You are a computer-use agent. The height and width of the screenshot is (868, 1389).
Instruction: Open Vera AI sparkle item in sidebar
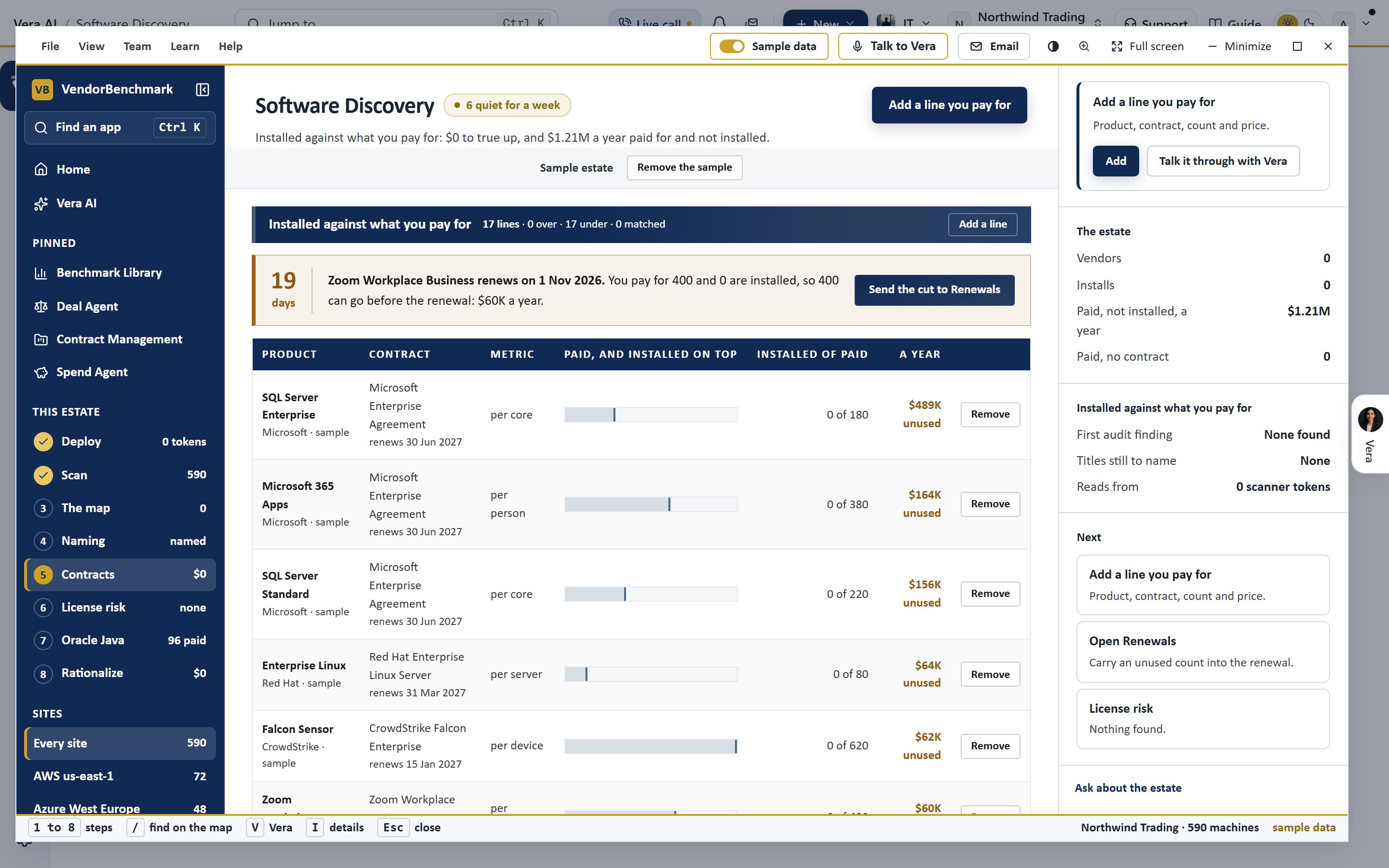pos(120,203)
